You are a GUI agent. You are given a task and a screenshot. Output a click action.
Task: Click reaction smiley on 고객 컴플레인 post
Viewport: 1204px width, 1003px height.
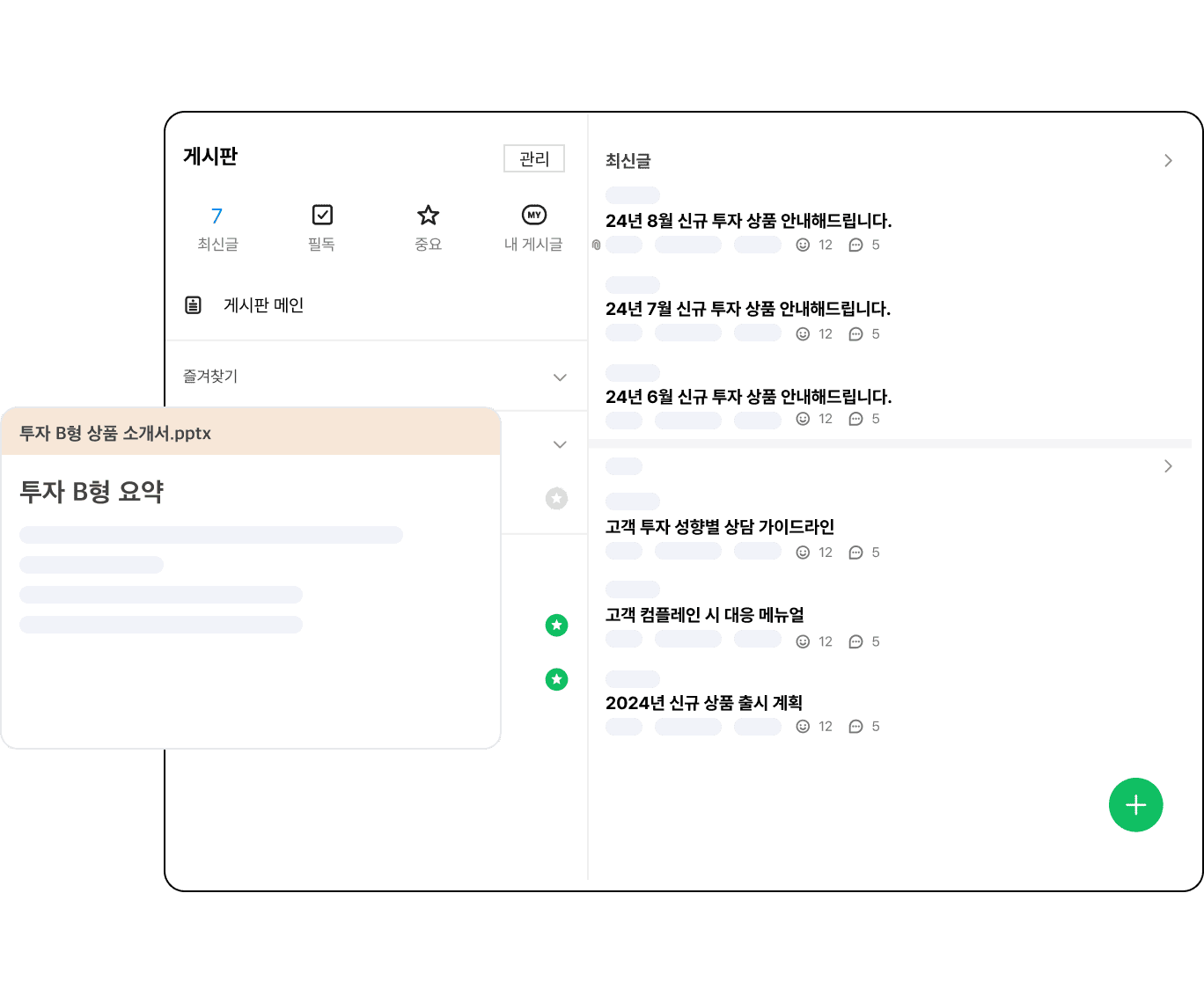pyautogui.click(x=803, y=641)
